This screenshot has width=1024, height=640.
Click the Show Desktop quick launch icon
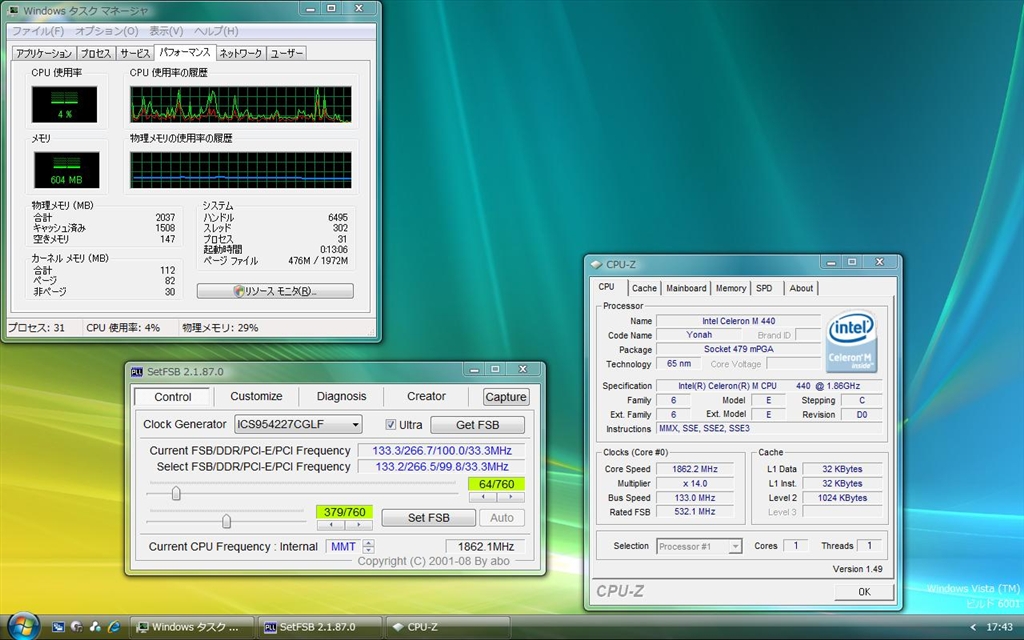click(x=59, y=627)
